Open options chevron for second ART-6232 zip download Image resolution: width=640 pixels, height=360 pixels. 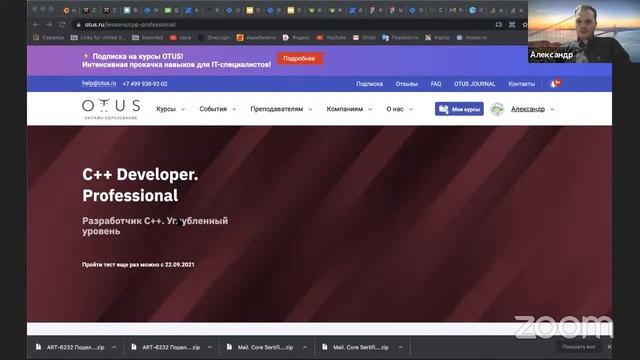coord(210,347)
